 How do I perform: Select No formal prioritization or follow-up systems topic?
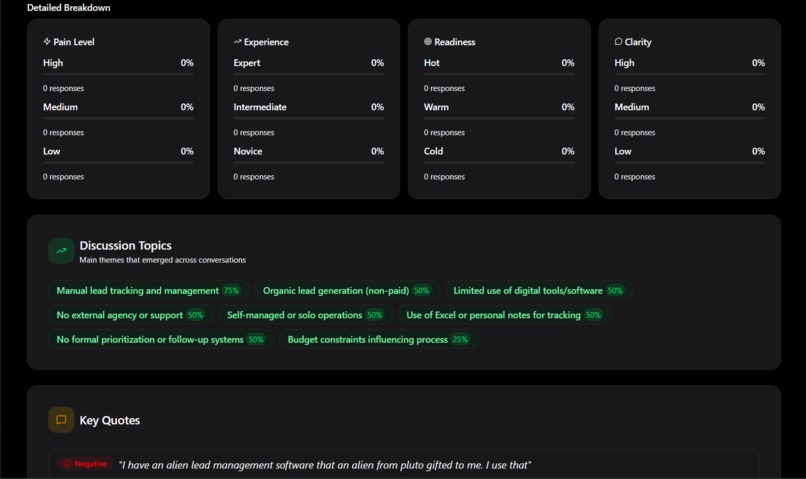(161, 339)
